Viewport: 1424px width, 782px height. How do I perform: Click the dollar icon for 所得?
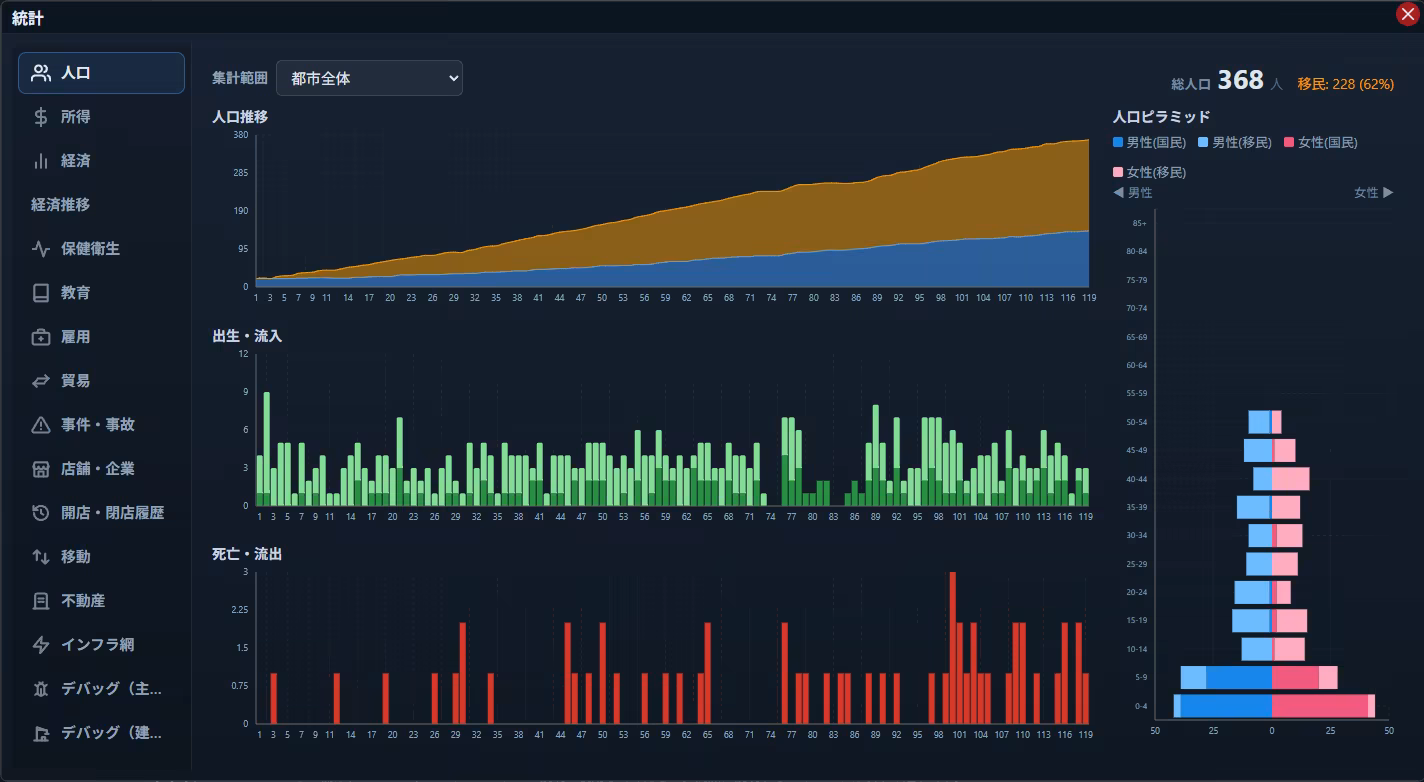[x=41, y=117]
